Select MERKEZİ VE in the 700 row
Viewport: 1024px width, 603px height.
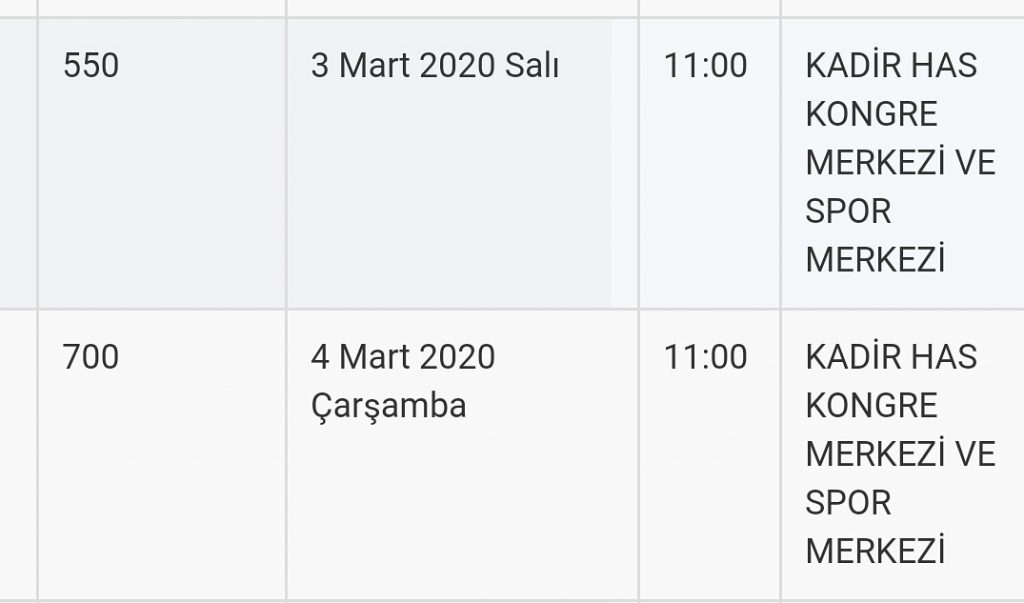point(900,453)
